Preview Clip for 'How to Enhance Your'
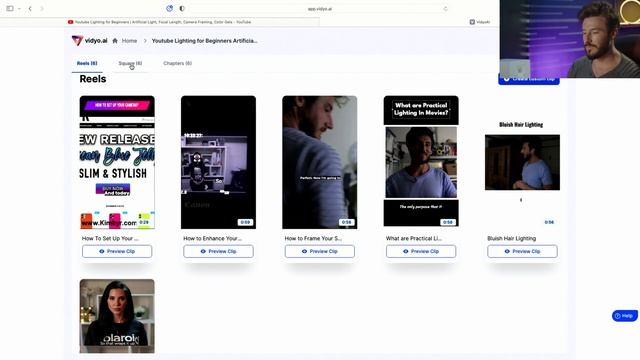This screenshot has height=360, width=640. (218, 251)
